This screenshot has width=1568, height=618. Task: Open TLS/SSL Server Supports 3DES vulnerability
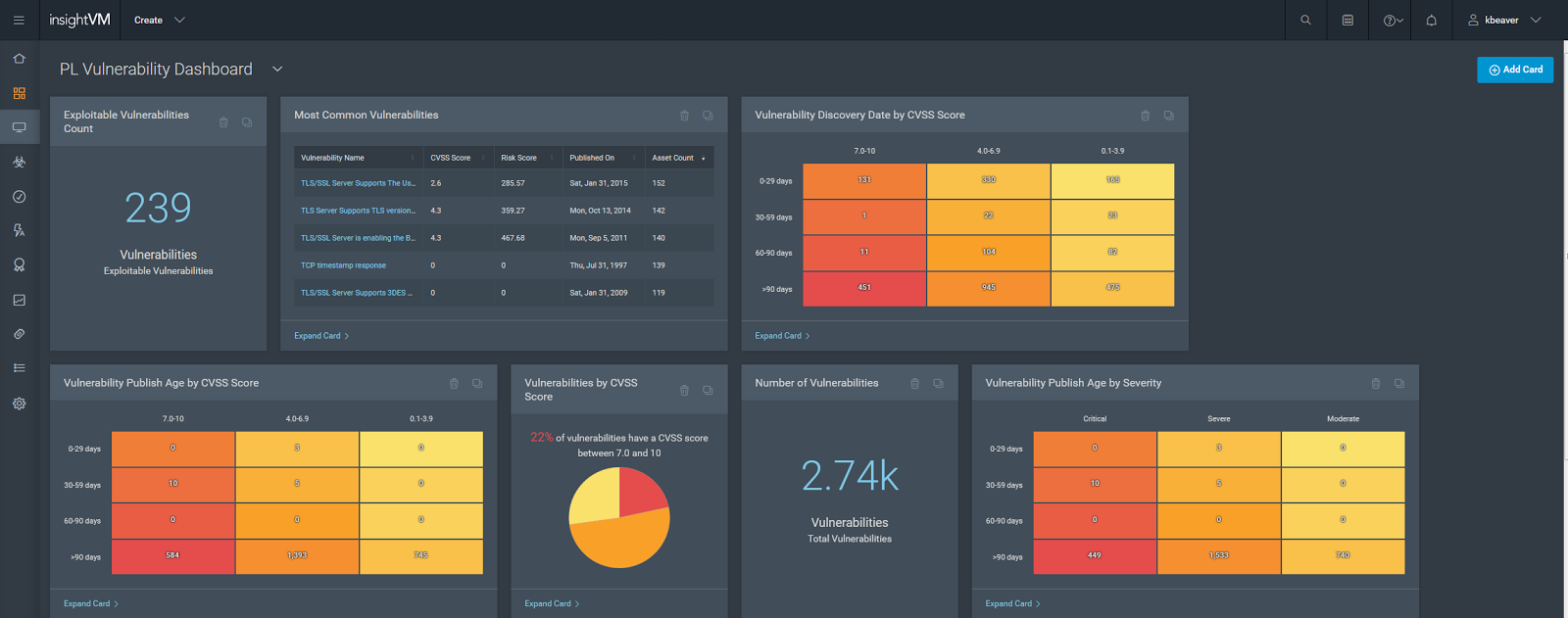[x=357, y=293]
